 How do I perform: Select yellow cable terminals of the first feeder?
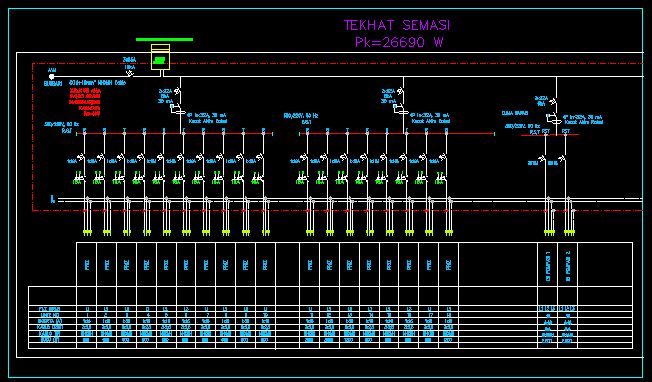click(87, 233)
